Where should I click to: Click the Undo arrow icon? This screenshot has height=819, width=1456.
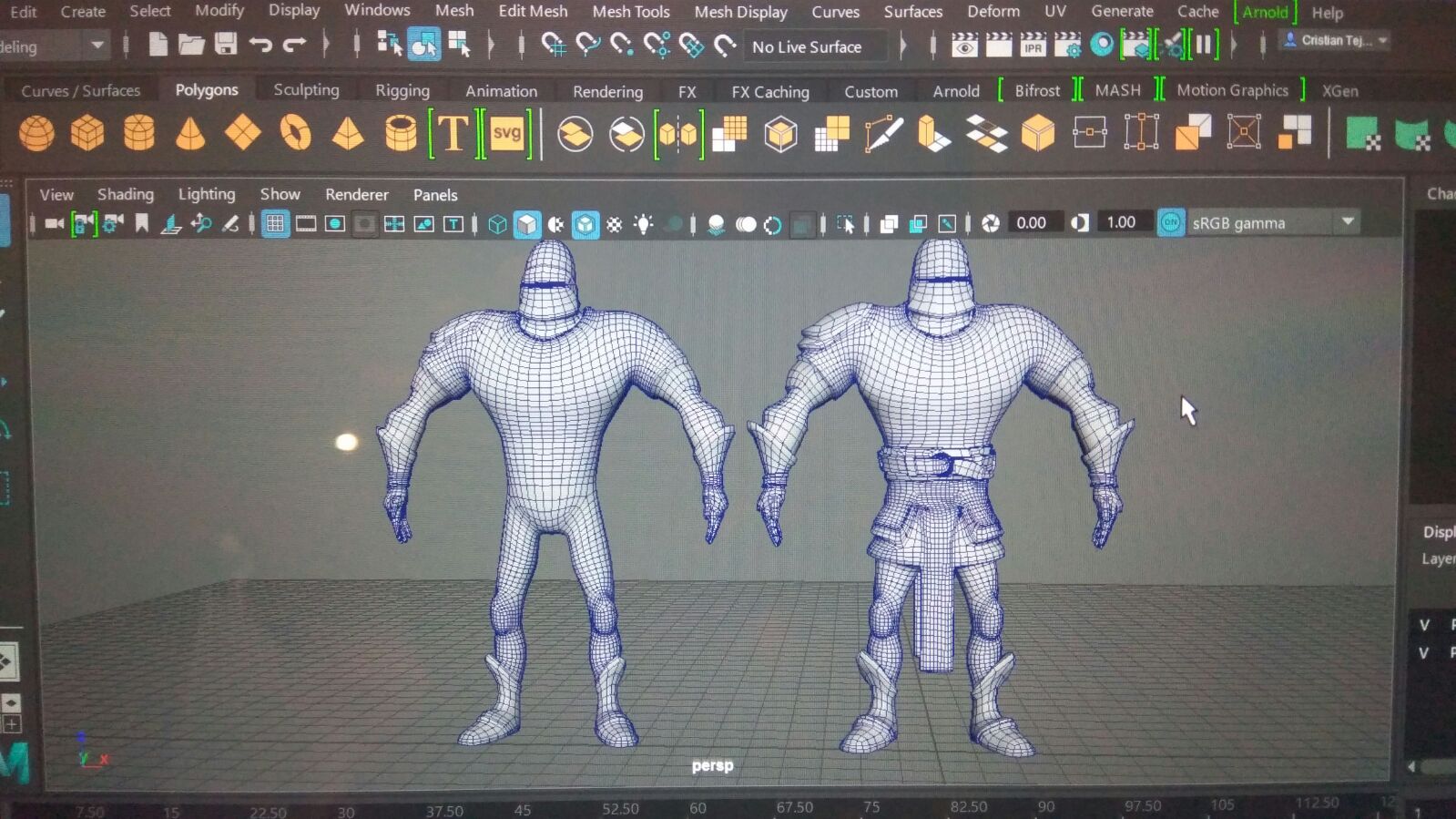(260, 45)
